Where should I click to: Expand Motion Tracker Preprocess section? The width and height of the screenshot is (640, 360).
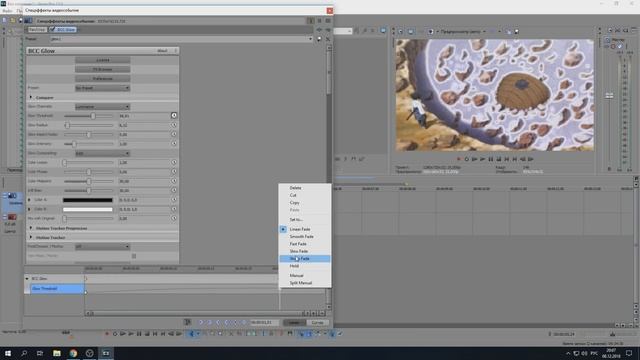(31, 228)
